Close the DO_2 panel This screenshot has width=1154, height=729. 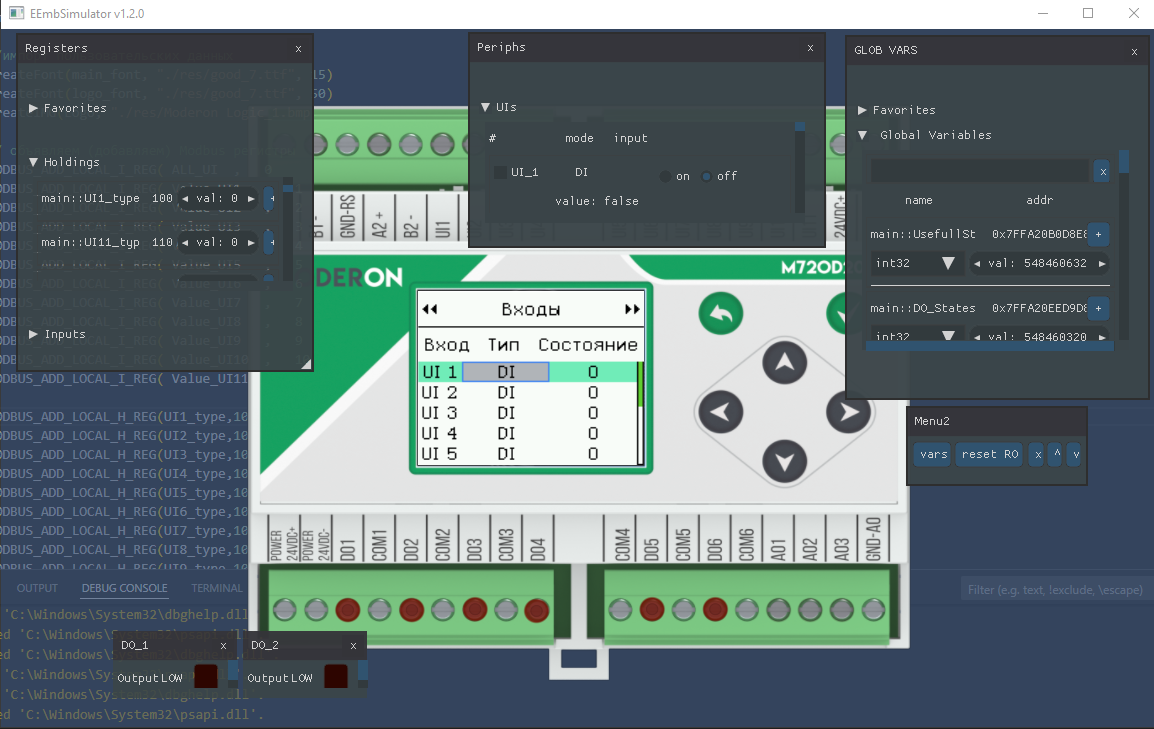point(353,646)
